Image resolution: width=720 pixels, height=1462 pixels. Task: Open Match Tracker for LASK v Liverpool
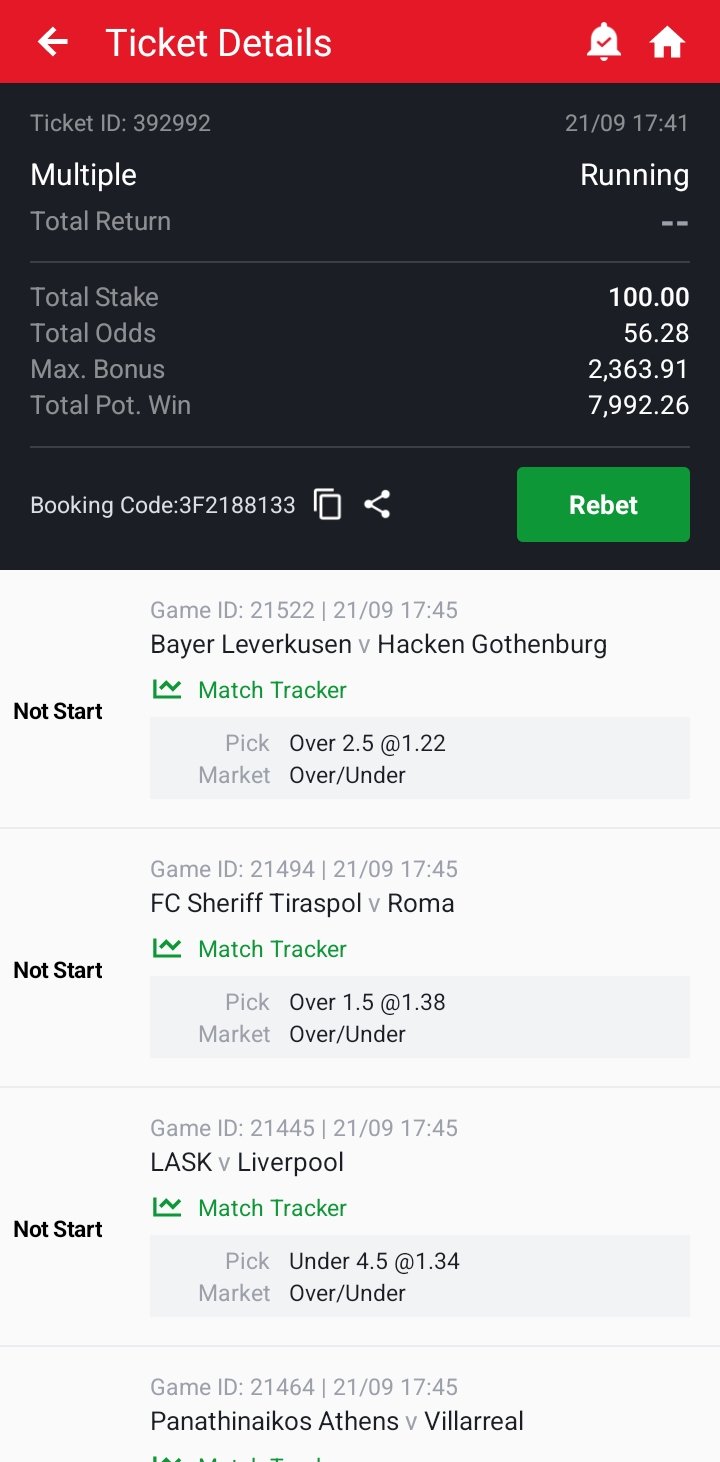point(272,1208)
